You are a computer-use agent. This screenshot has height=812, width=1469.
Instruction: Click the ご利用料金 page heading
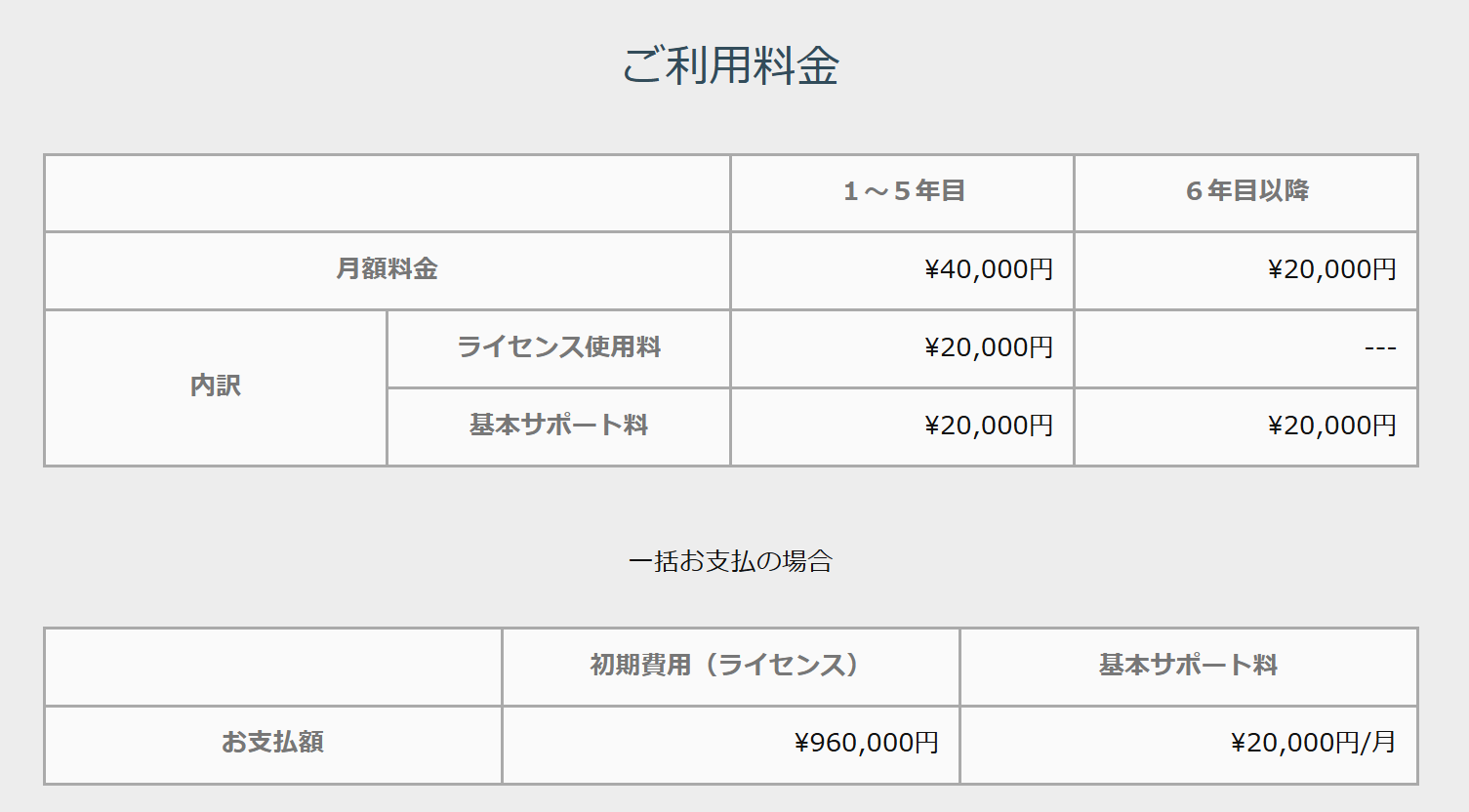tap(730, 66)
